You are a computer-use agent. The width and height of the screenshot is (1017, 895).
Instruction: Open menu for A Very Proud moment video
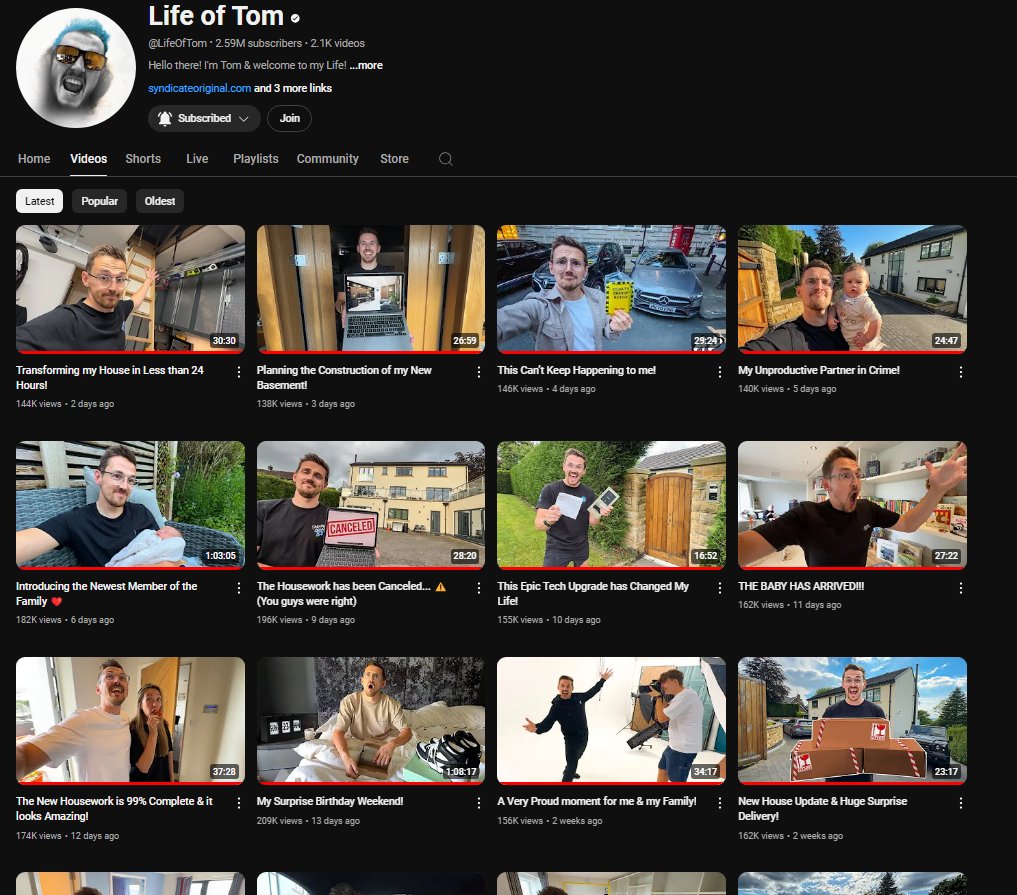pyautogui.click(x=719, y=803)
